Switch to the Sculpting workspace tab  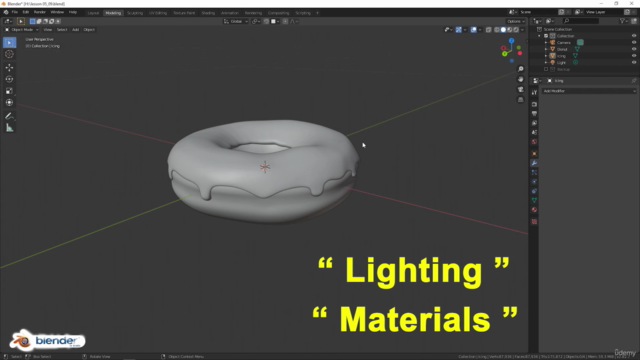point(135,13)
